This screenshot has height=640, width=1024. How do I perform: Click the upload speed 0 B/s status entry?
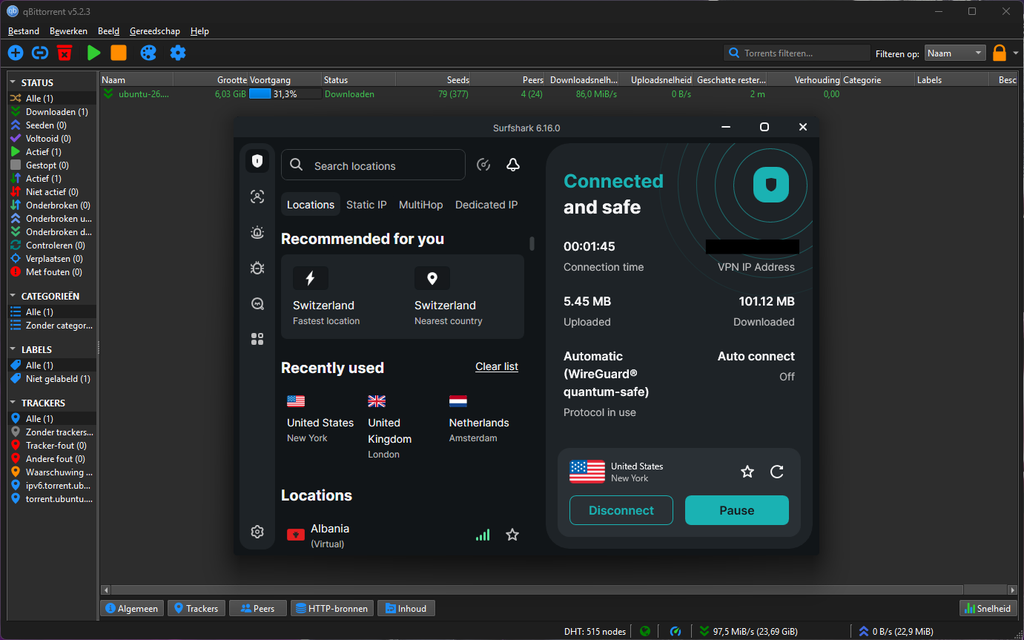(896, 632)
